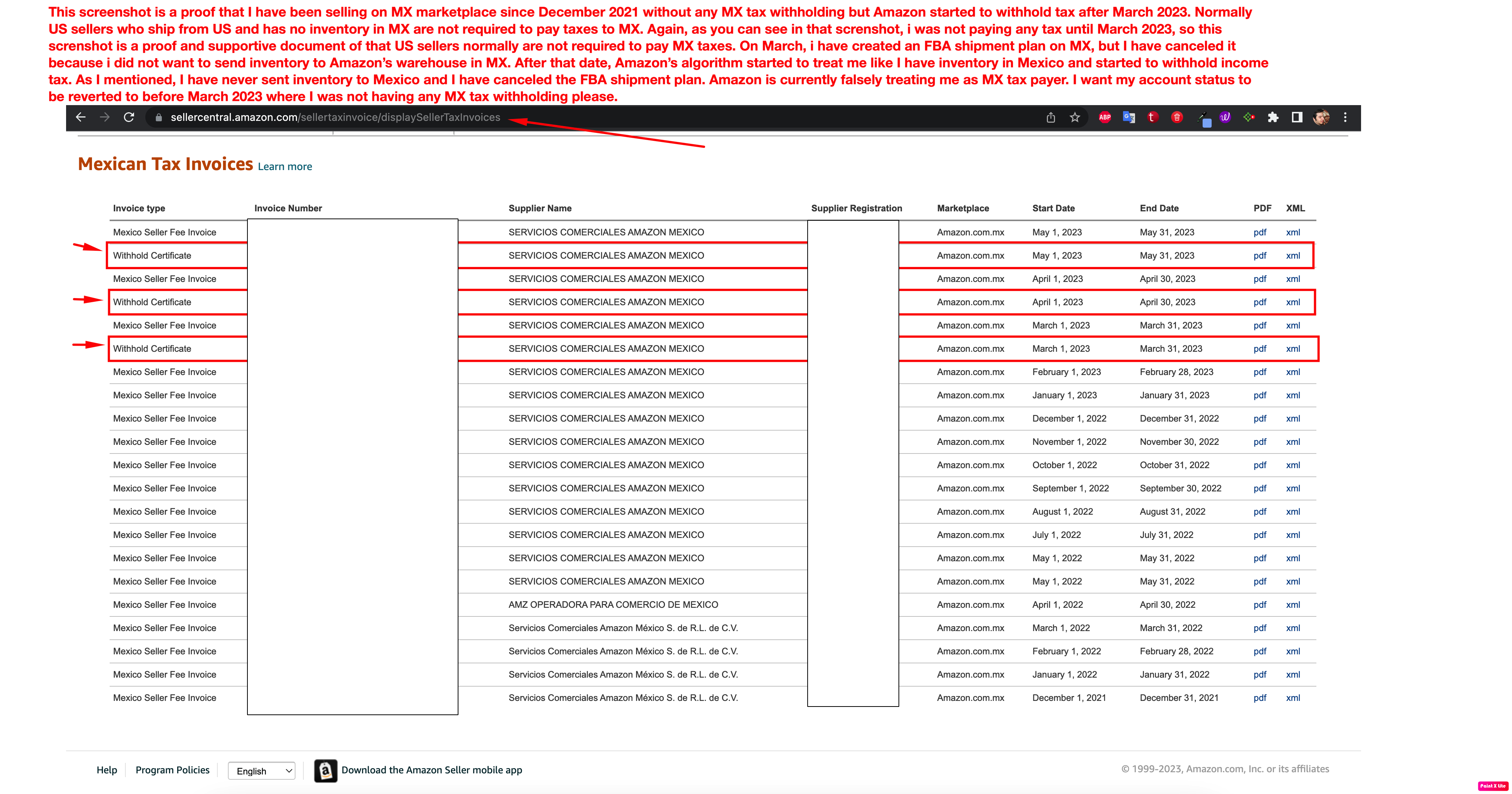Open pdf for February 1, 2023 invoice
The image size is (1512, 794).
point(1260,372)
